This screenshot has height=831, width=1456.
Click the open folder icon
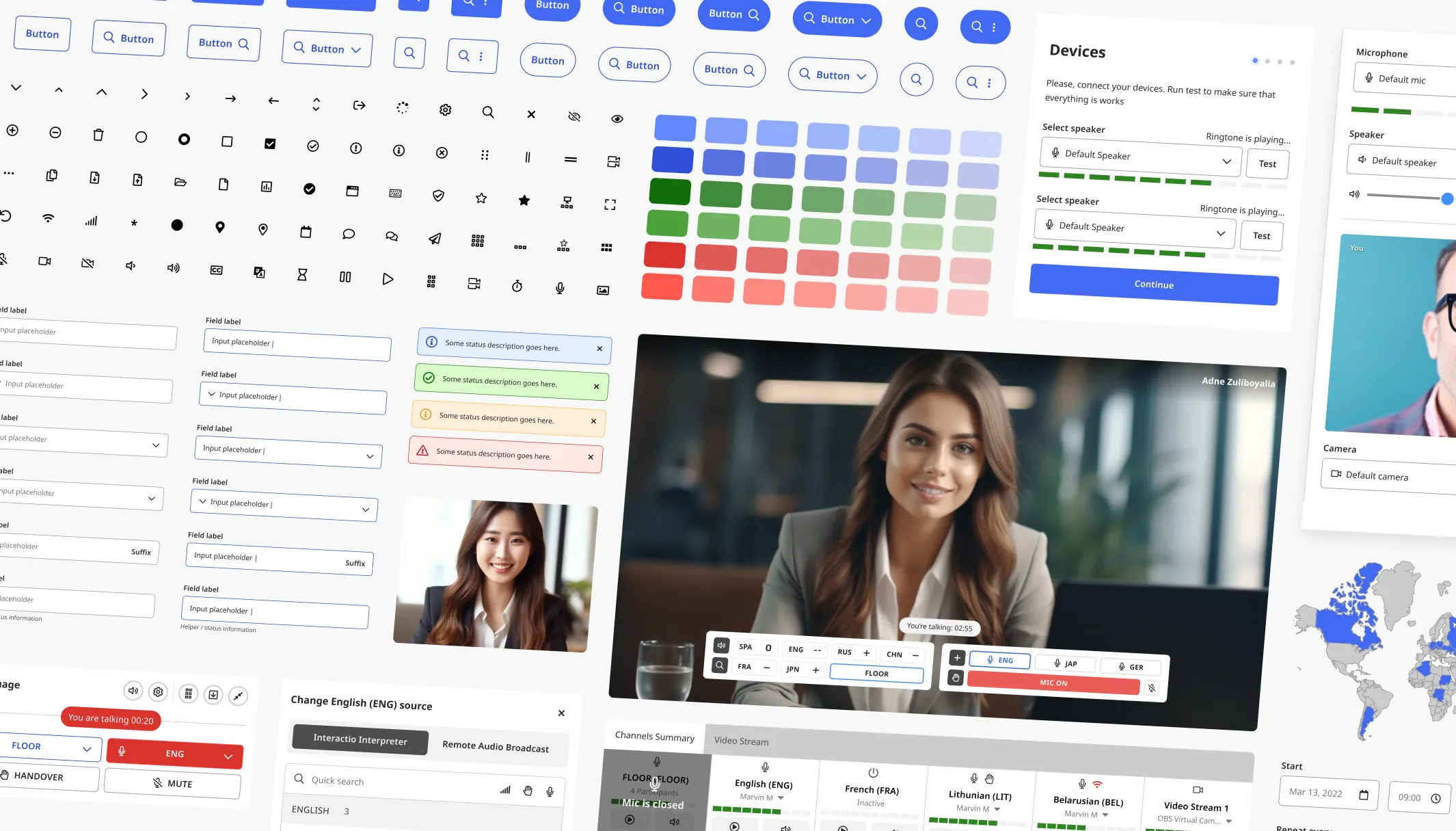(x=180, y=182)
